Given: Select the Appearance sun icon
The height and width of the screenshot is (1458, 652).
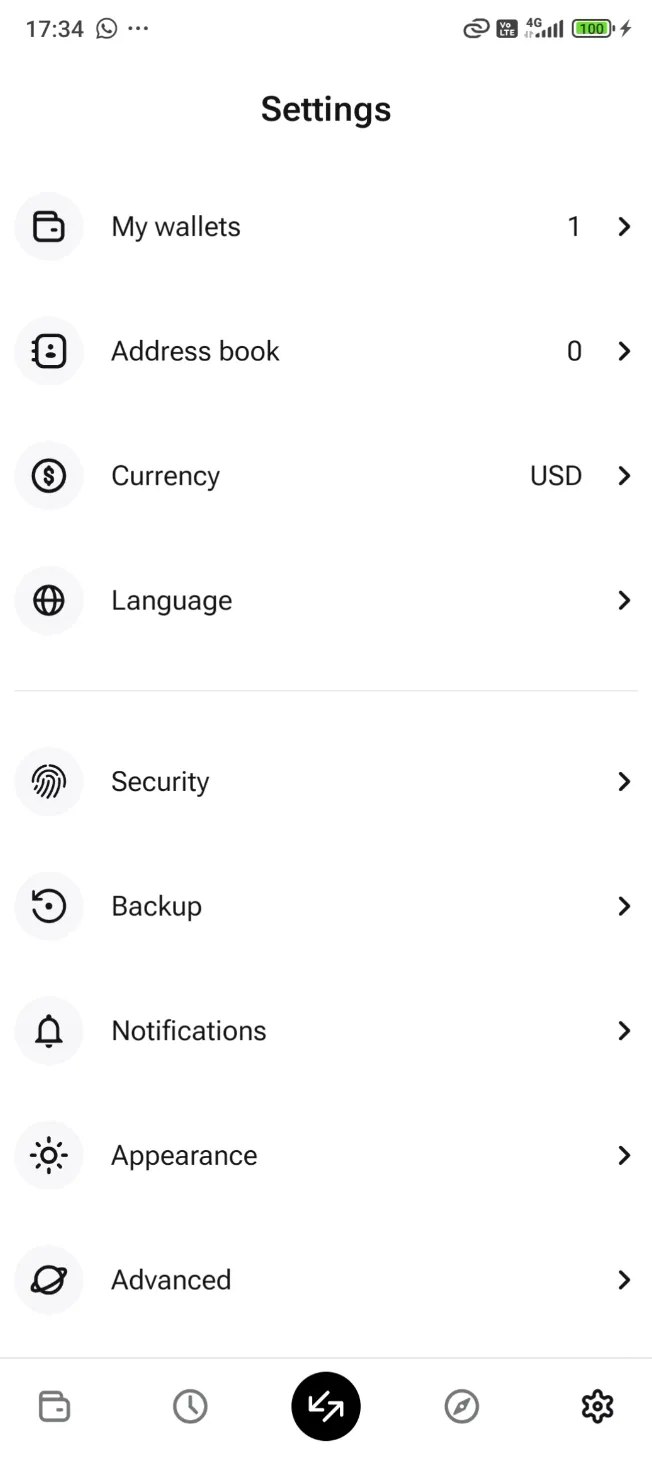Looking at the screenshot, I should pyautogui.click(x=48, y=1155).
